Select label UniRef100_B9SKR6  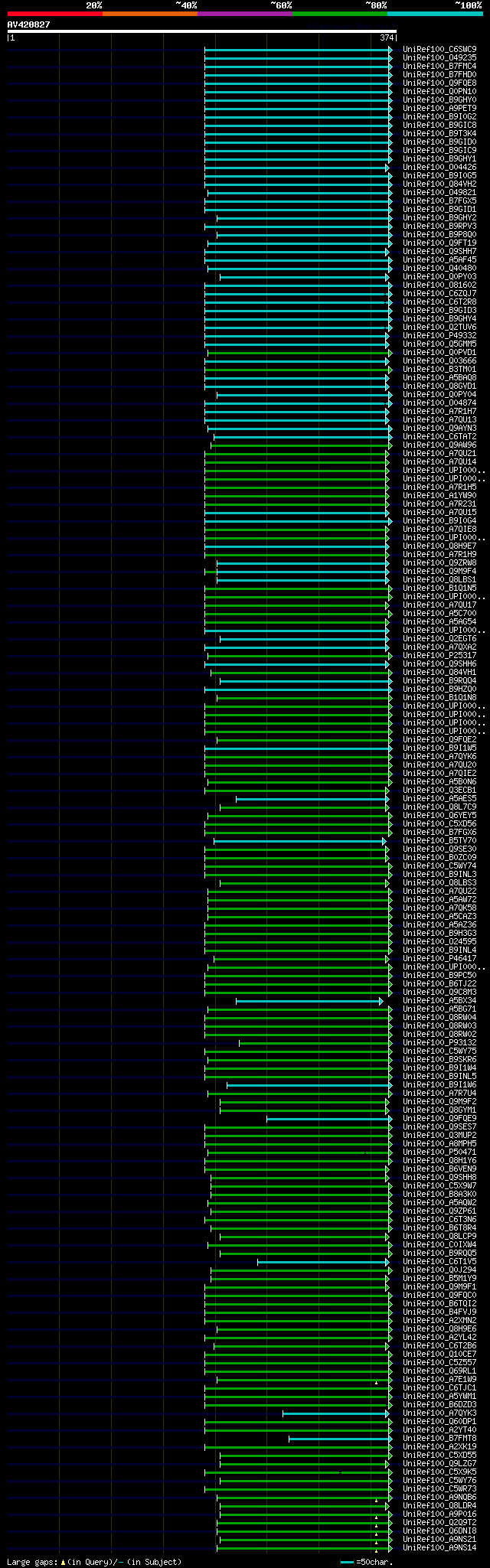[439, 1059]
